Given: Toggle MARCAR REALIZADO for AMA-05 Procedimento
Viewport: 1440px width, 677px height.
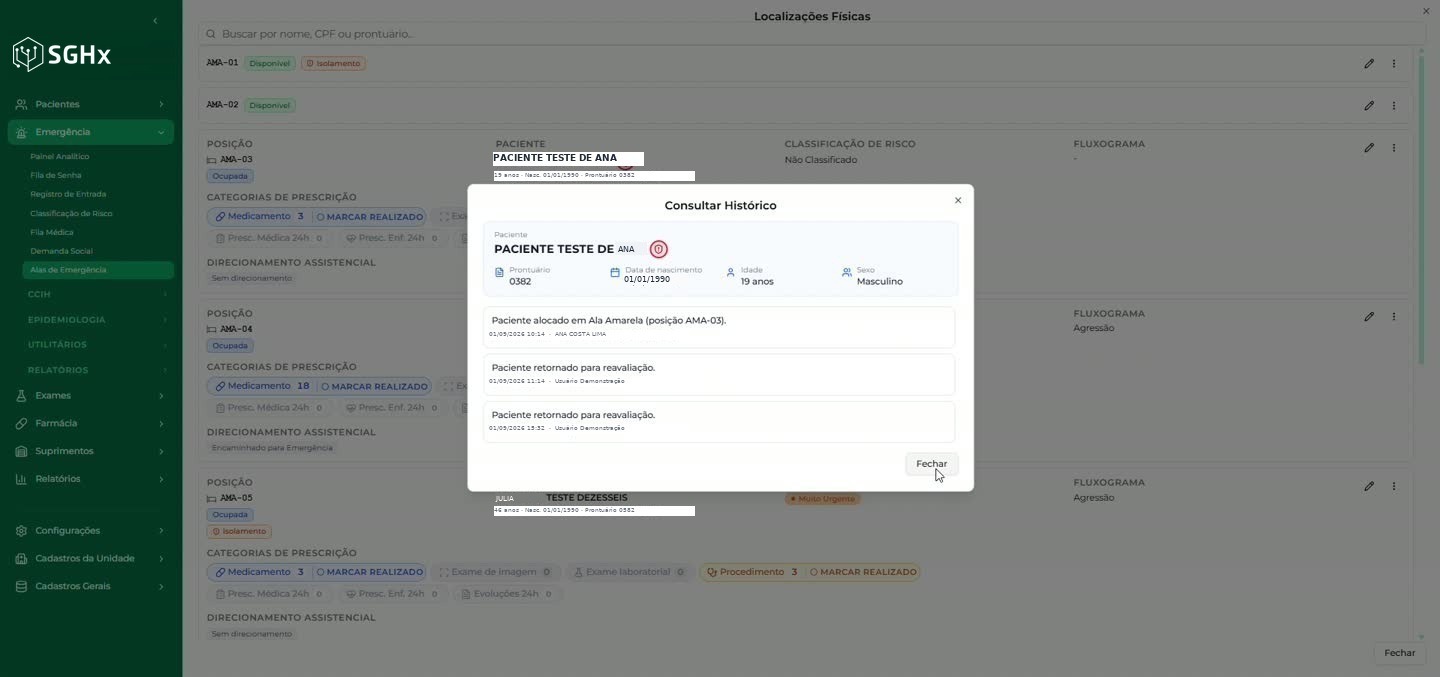Looking at the screenshot, I should 863,572.
